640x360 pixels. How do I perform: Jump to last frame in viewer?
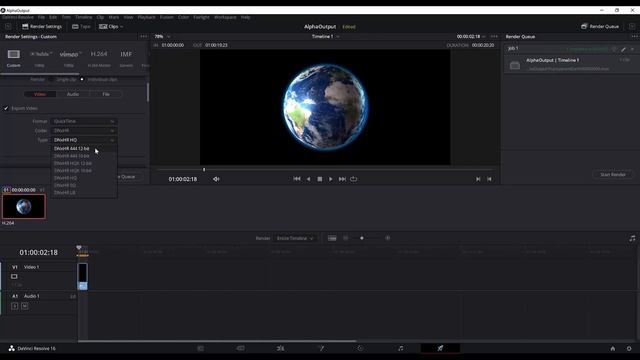click(x=342, y=179)
